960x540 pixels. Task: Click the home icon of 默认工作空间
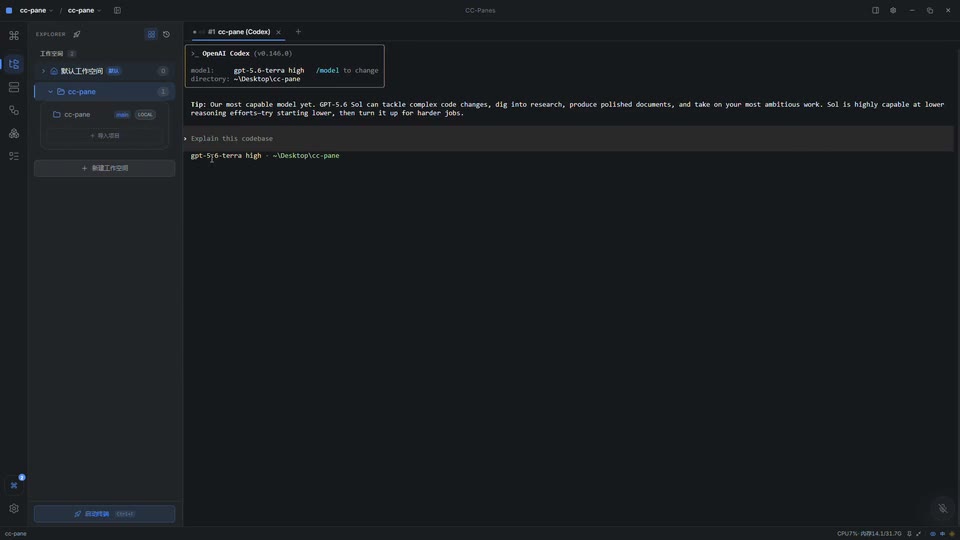[x=54, y=71]
